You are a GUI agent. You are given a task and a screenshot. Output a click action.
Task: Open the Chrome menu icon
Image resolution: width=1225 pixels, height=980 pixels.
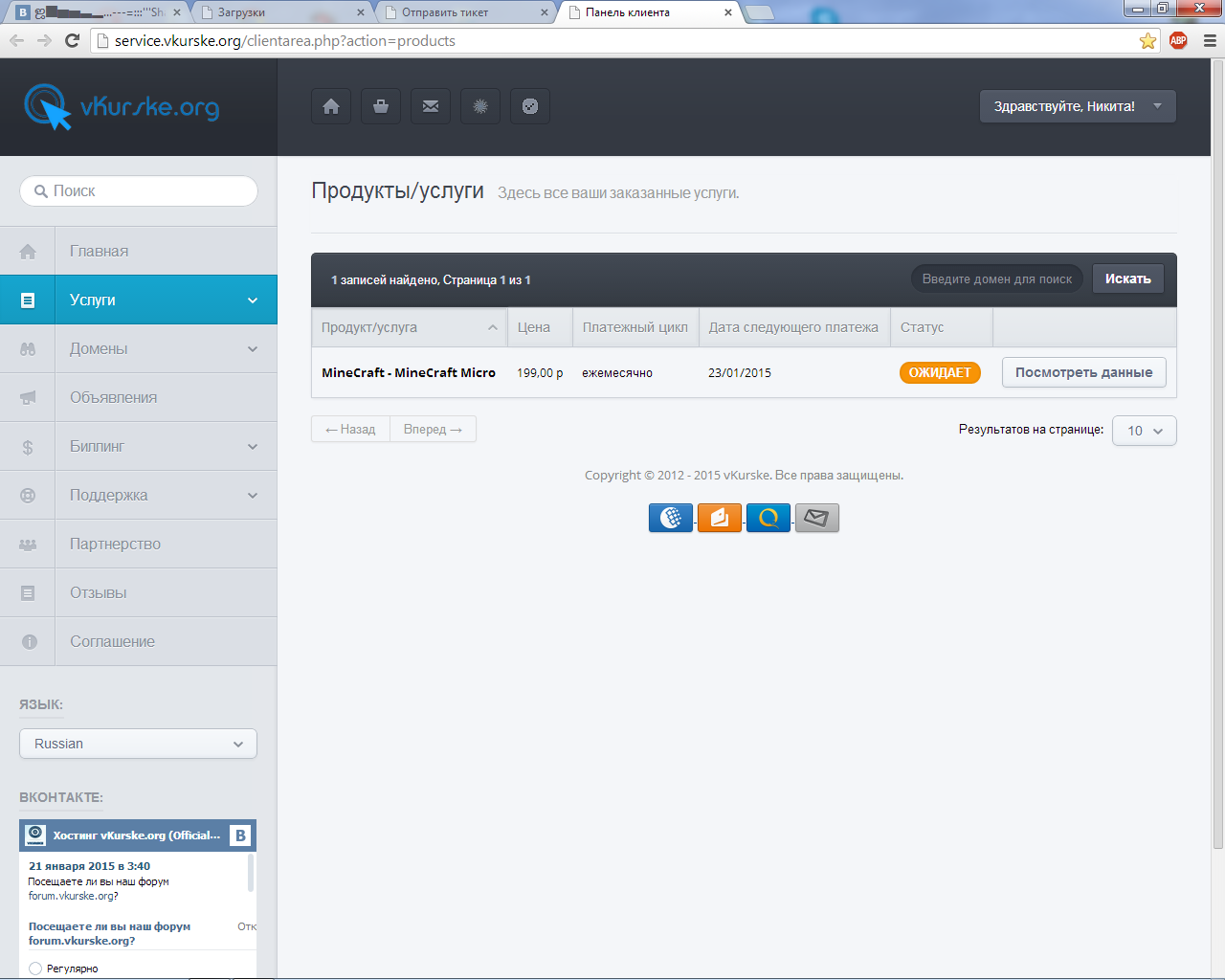point(1210,40)
